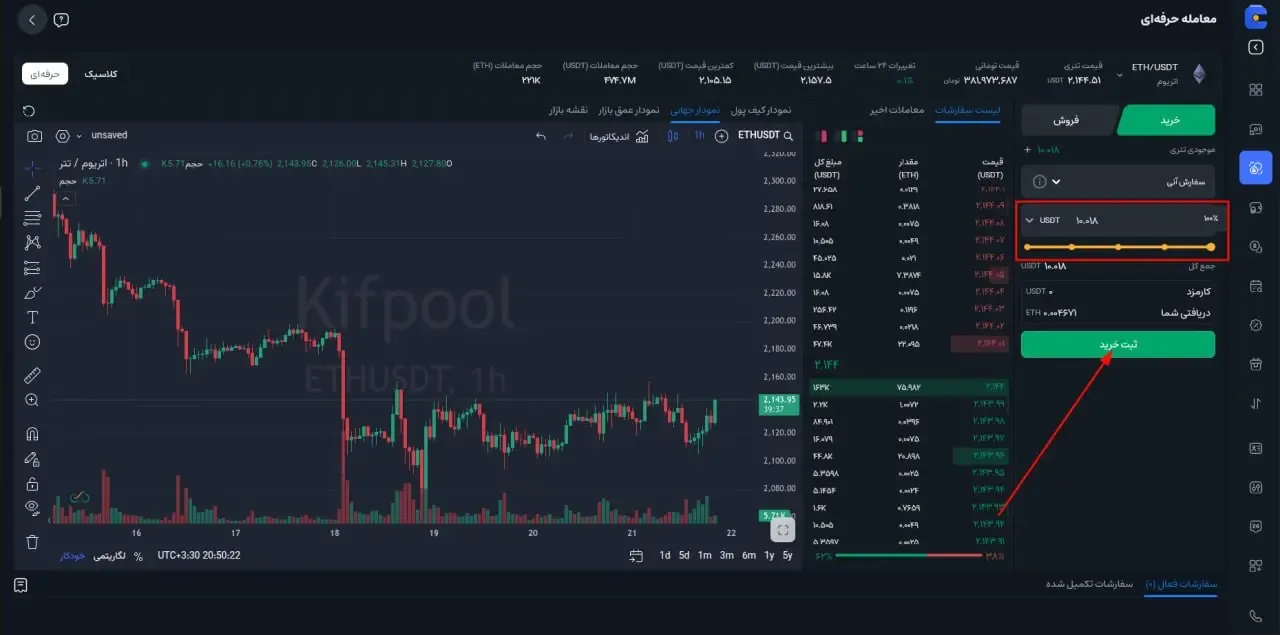Toggle lock all drawings
The width and height of the screenshot is (1280, 635).
pyautogui.click(x=32, y=484)
